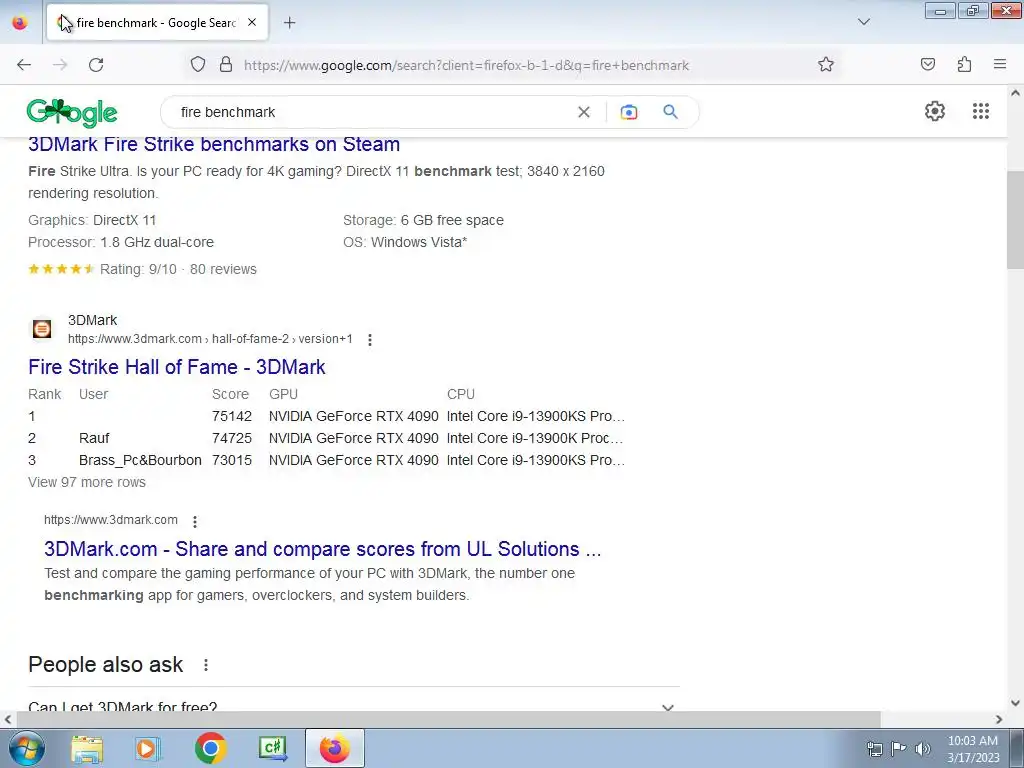Open three-dot menu beside https://www.3dmark.com
The height and width of the screenshot is (768, 1024).
pos(195,521)
